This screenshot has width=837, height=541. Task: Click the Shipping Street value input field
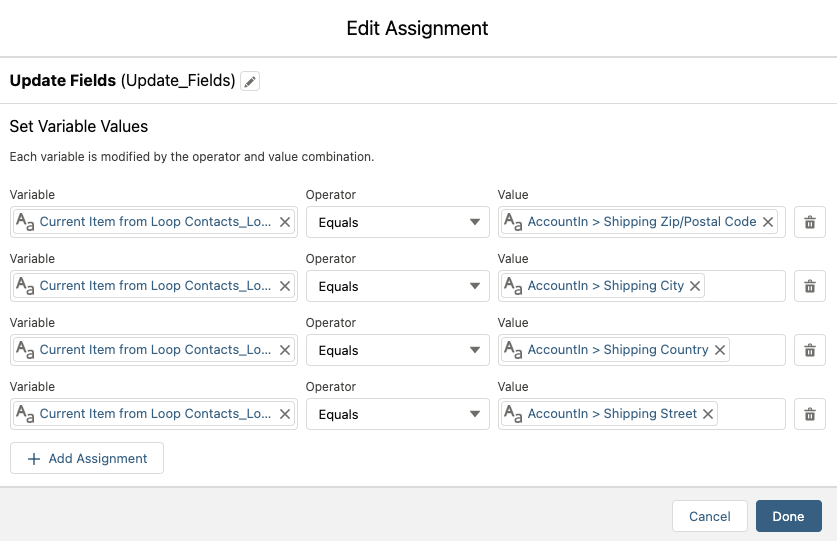tap(750, 414)
